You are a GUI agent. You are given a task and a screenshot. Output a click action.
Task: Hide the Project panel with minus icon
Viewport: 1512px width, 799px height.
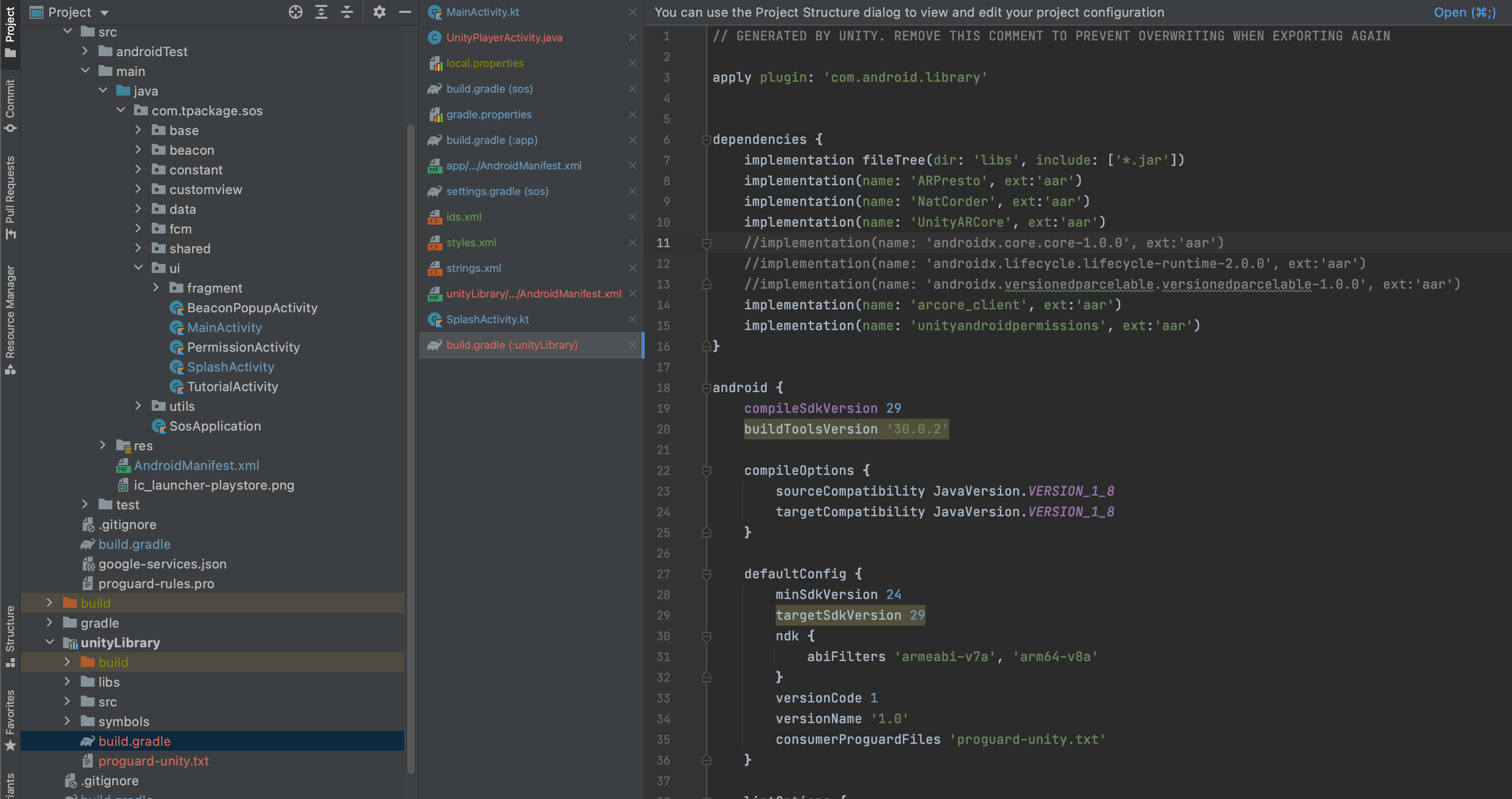pos(405,12)
